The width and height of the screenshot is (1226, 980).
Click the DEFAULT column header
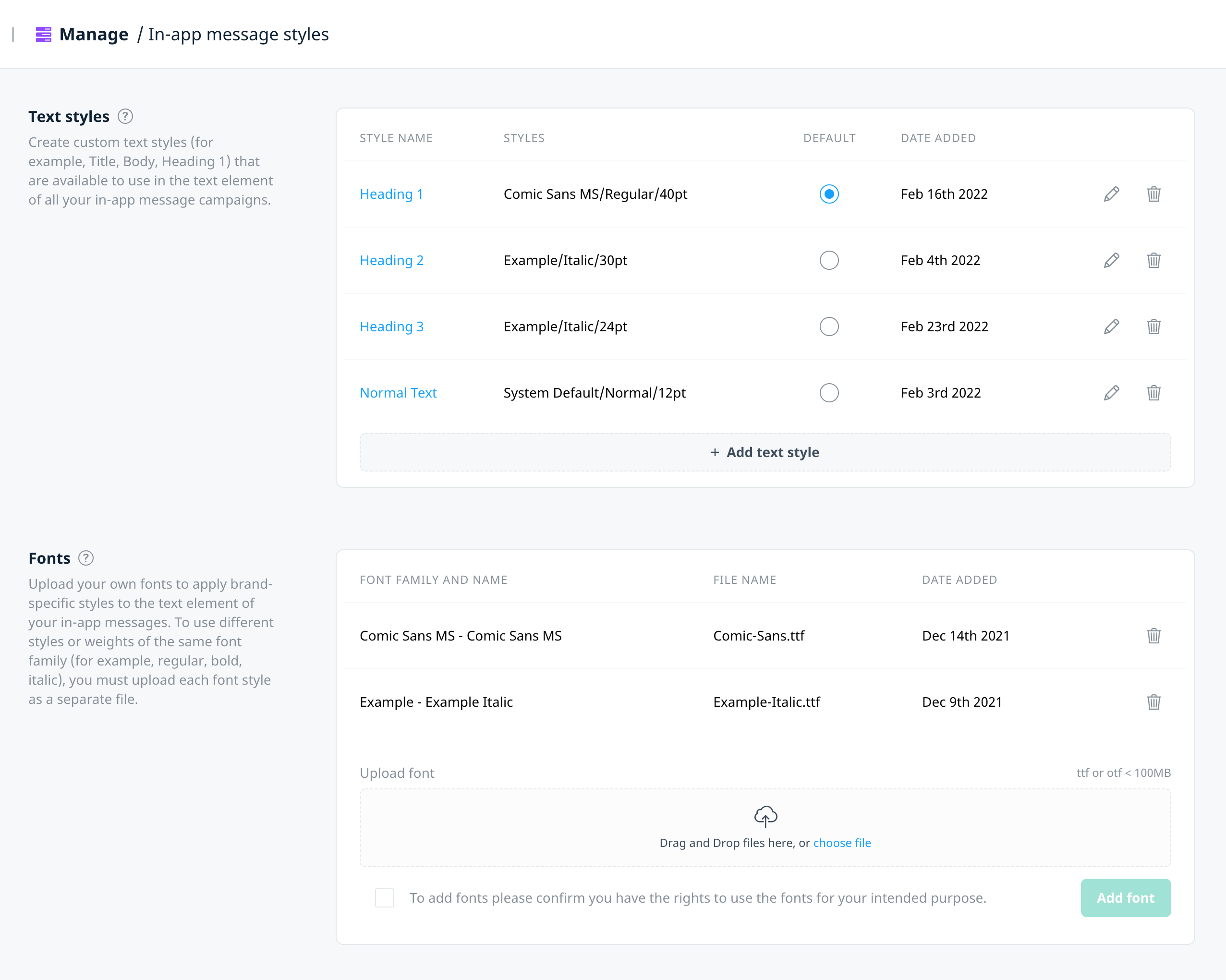pos(829,138)
